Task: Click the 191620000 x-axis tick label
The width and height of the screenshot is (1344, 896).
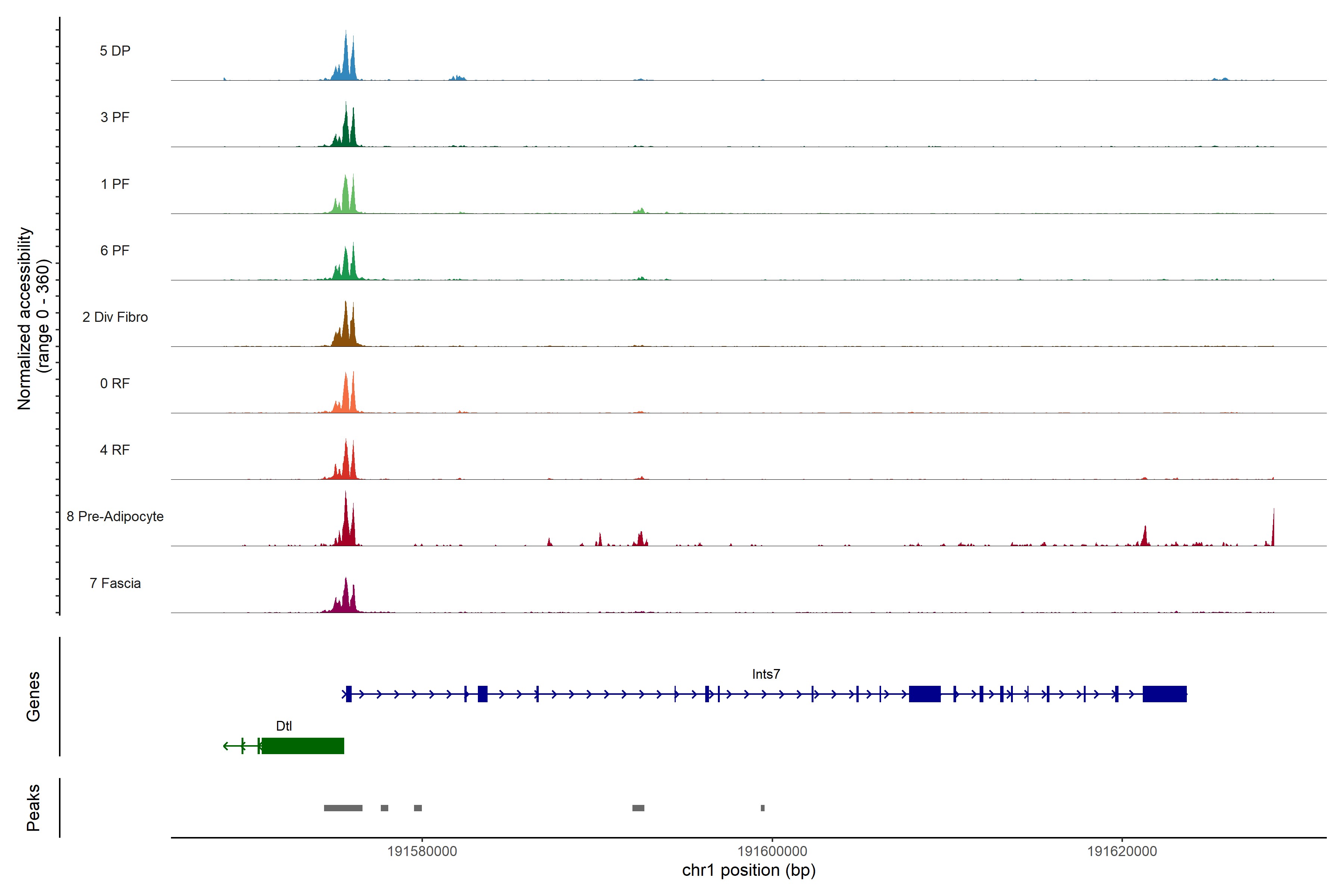Action: pyautogui.click(x=1122, y=852)
